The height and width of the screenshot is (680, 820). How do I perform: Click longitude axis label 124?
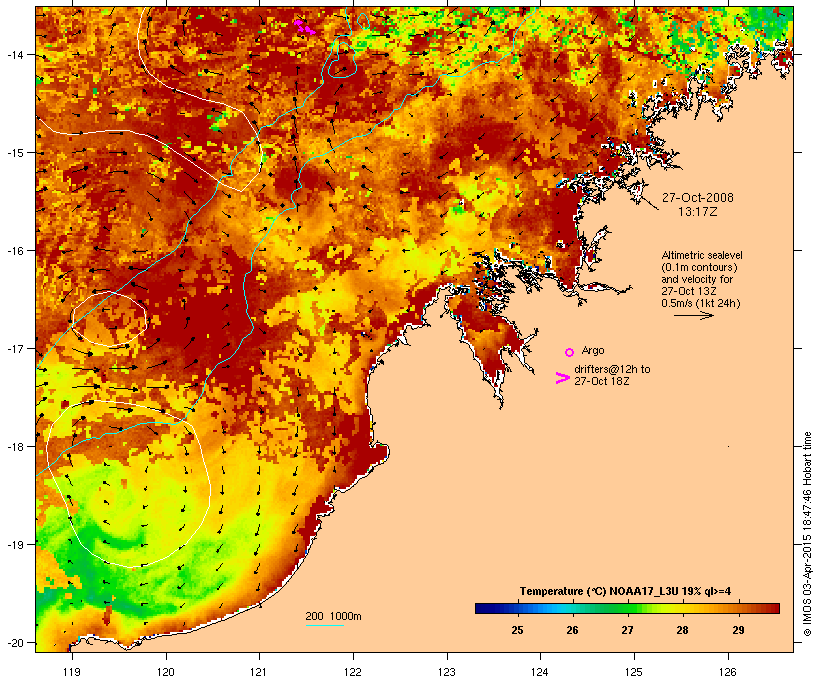[x=540, y=672]
